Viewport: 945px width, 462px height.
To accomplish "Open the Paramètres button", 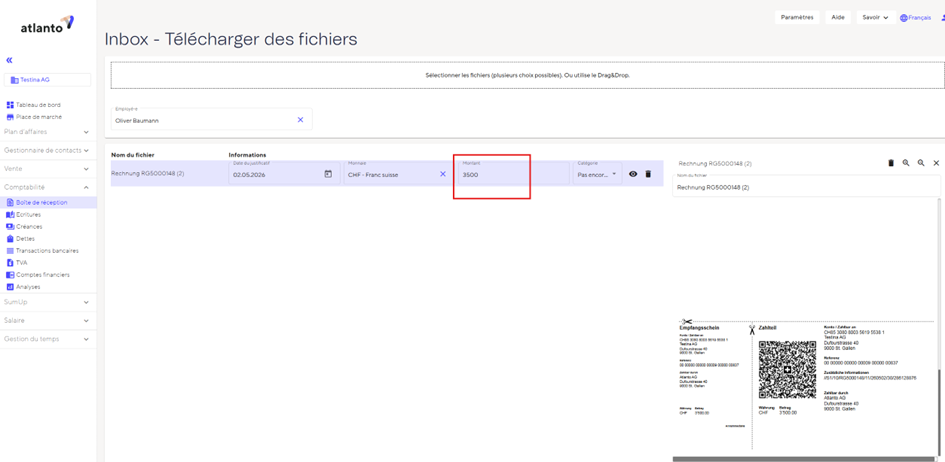I will coord(797,17).
